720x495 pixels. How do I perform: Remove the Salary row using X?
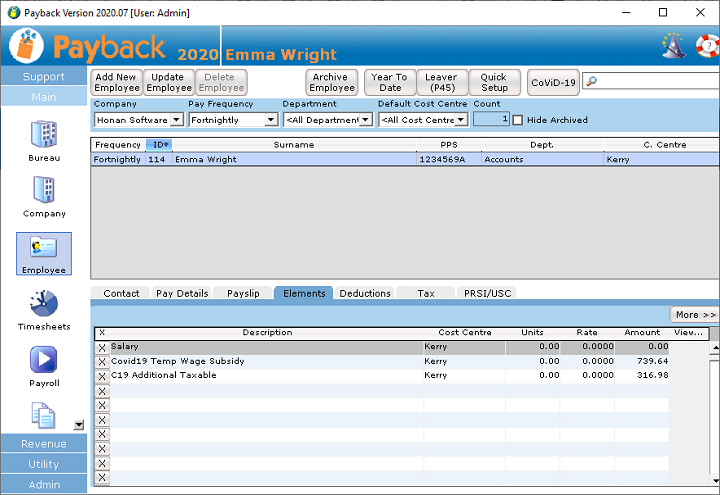click(x=101, y=348)
